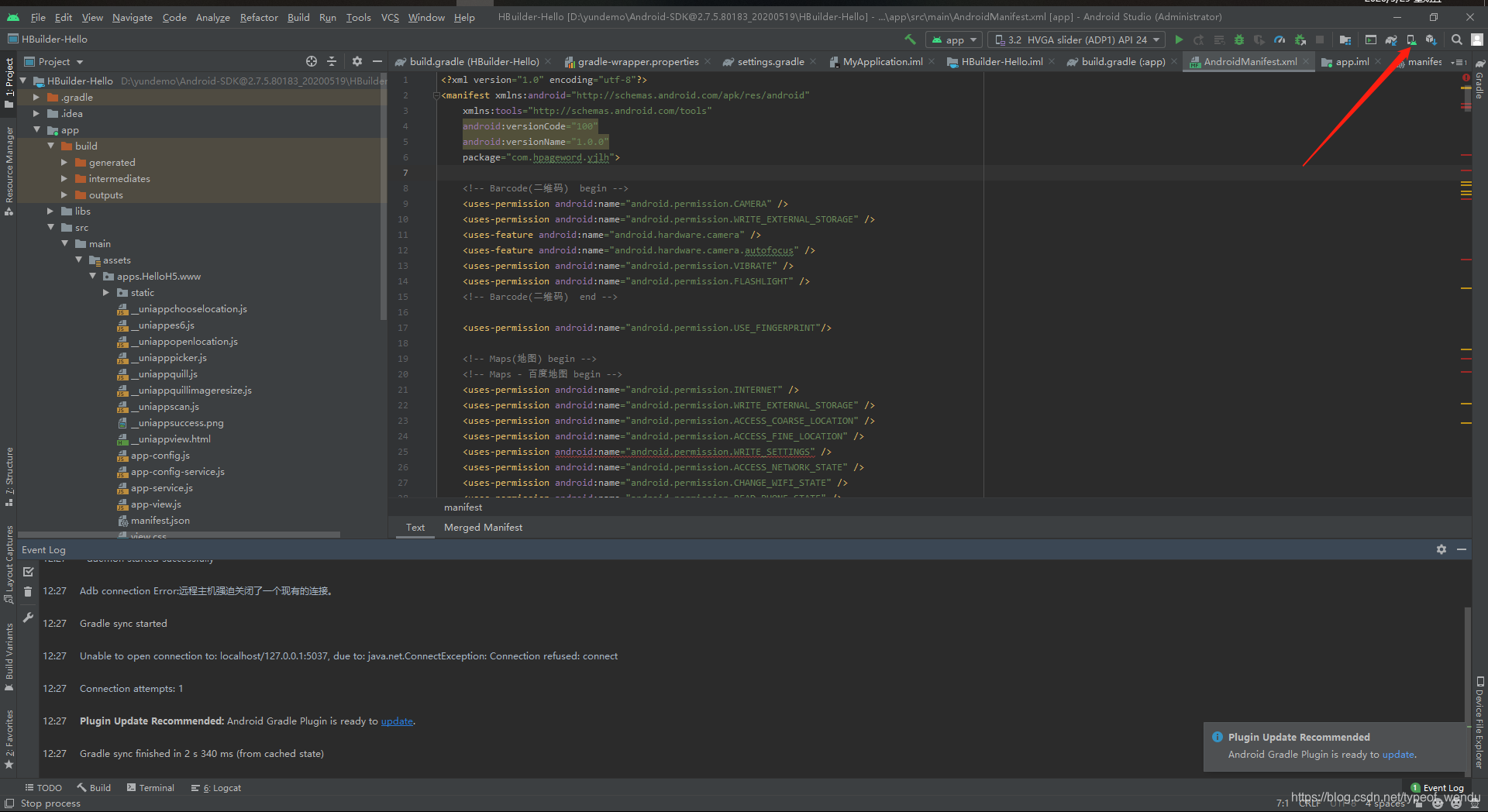The width and height of the screenshot is (1488, 812).
Task: Open Event Log settings wrench icon
Action: coord(29,618)
